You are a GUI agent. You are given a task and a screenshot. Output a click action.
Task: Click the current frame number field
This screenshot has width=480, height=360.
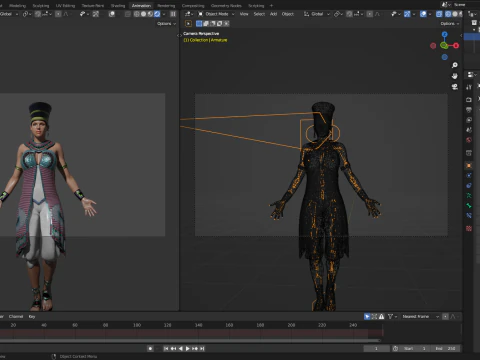click(376, 348)
